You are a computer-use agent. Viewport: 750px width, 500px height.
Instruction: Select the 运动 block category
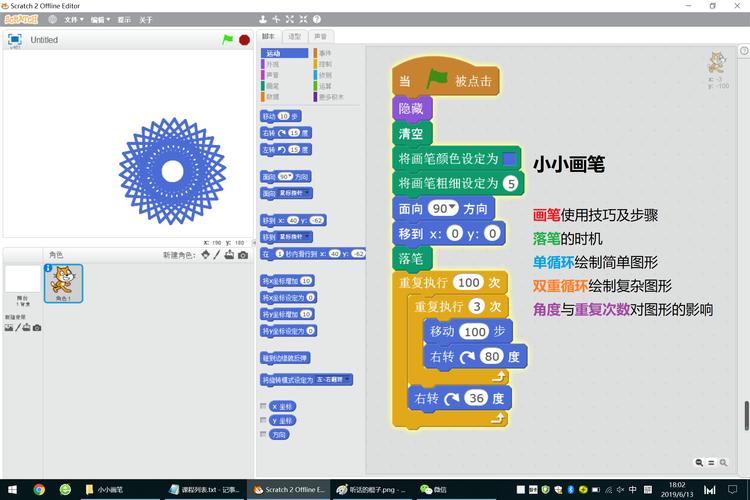coord(285,53)
